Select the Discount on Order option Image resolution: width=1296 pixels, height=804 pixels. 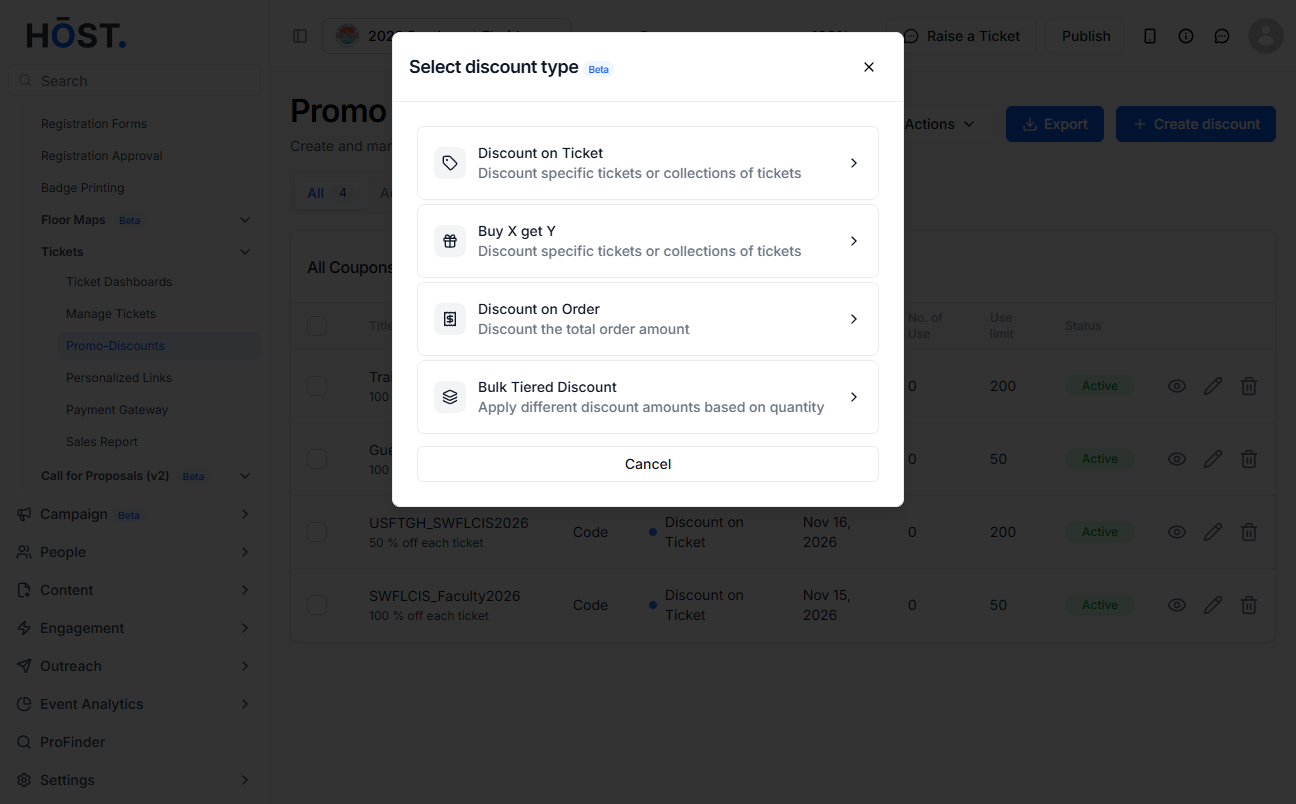(x=648, y=319)
